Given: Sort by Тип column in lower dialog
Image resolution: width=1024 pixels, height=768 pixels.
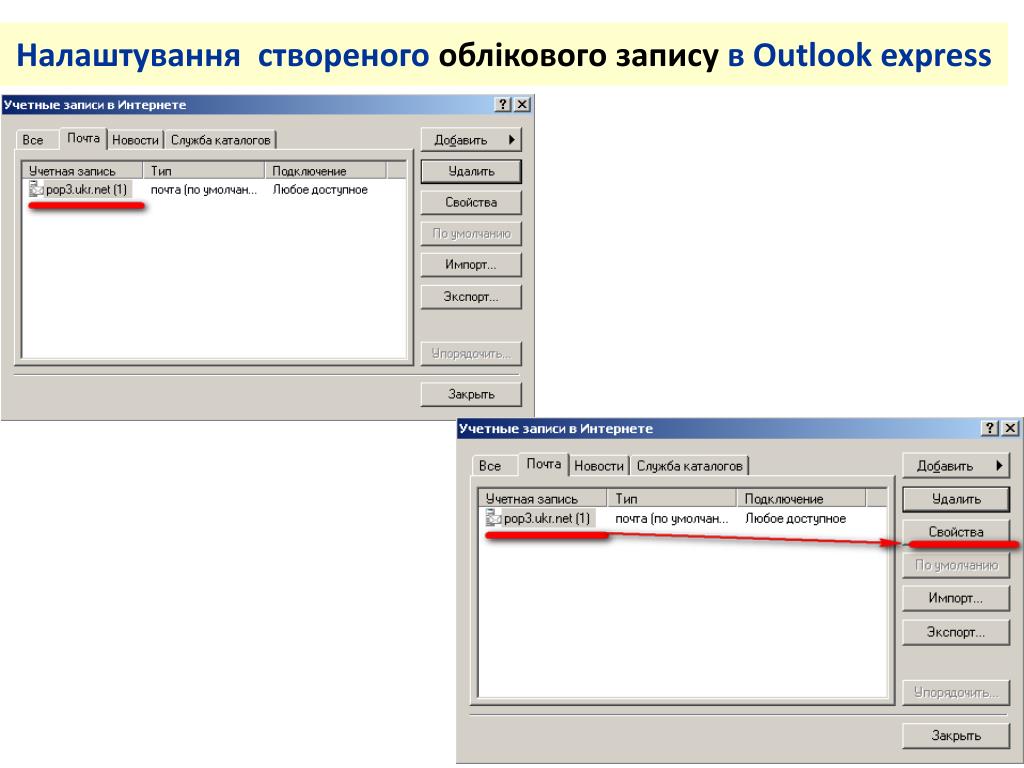Looking at the screenshot, I should tap(672, 498).
